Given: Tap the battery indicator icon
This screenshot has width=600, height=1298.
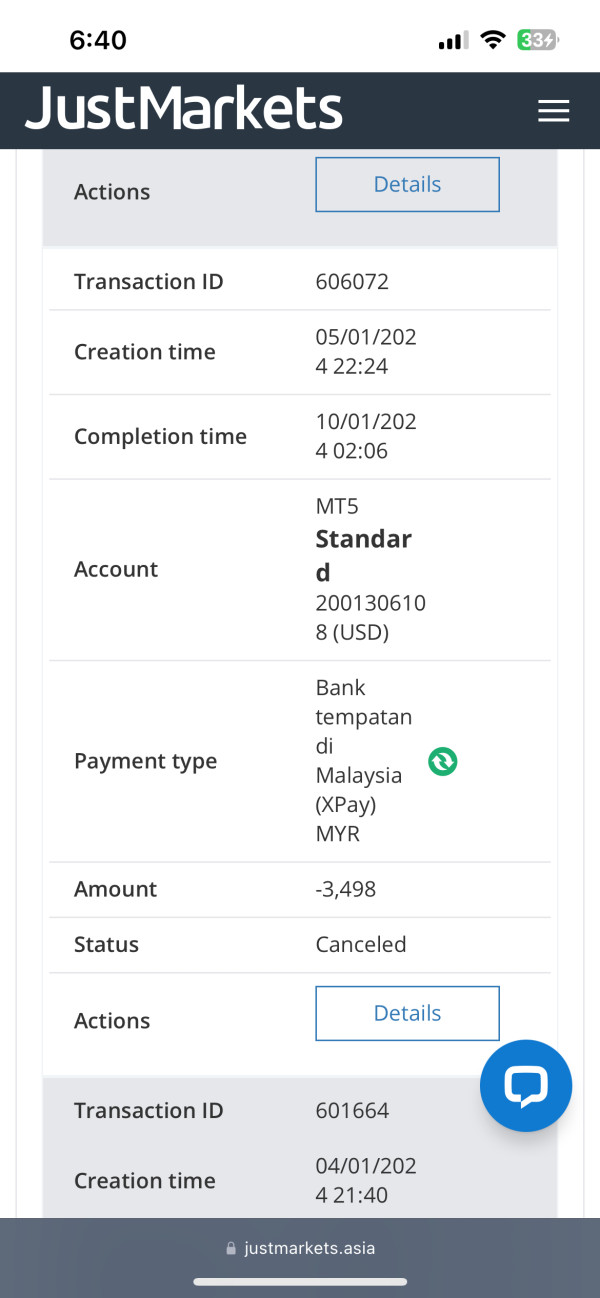Looking at the screenshot, I should point(537,40).
